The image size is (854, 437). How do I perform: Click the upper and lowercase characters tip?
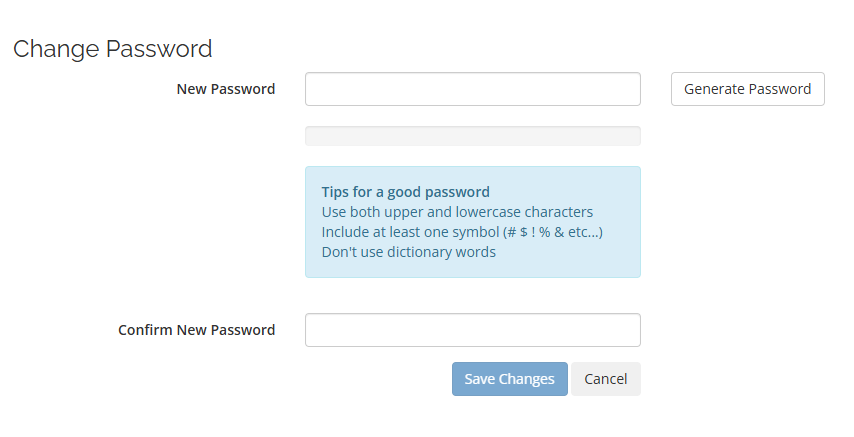pyautogui.click(x=457, y=212)
